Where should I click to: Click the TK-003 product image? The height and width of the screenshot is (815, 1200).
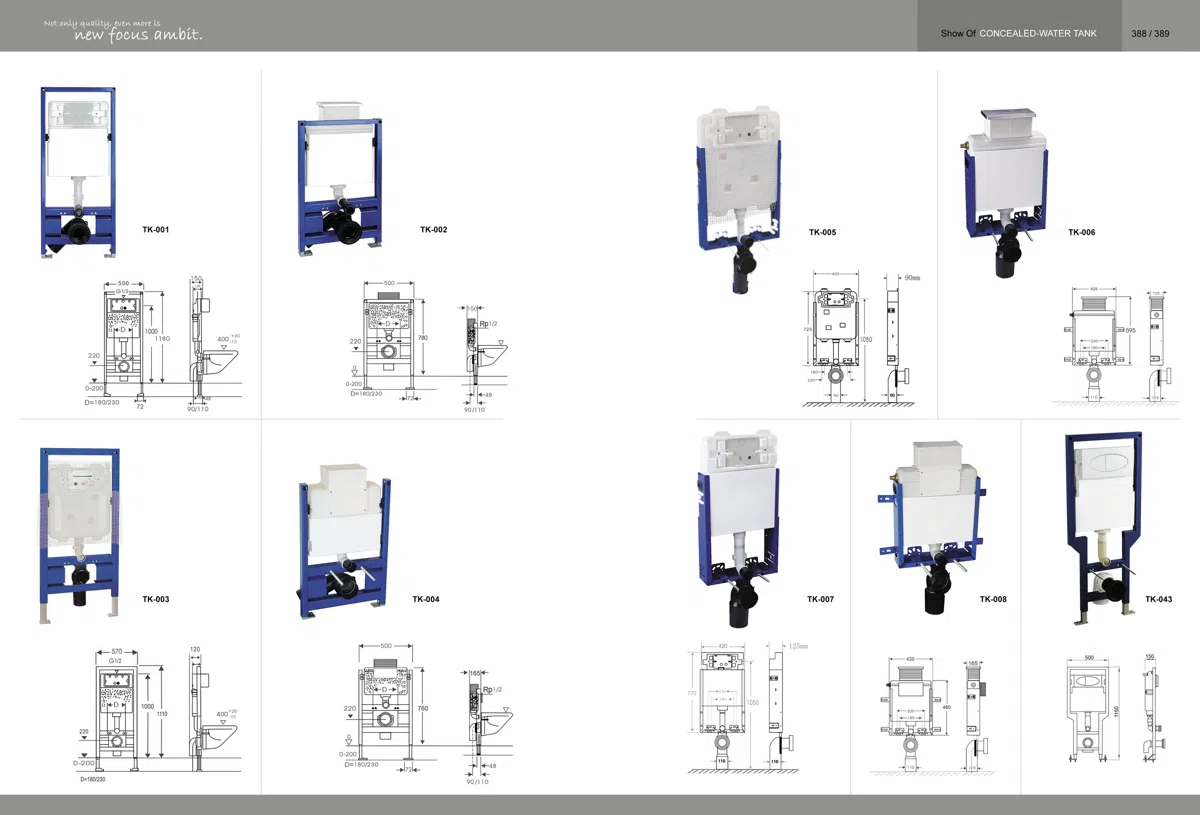79,535
